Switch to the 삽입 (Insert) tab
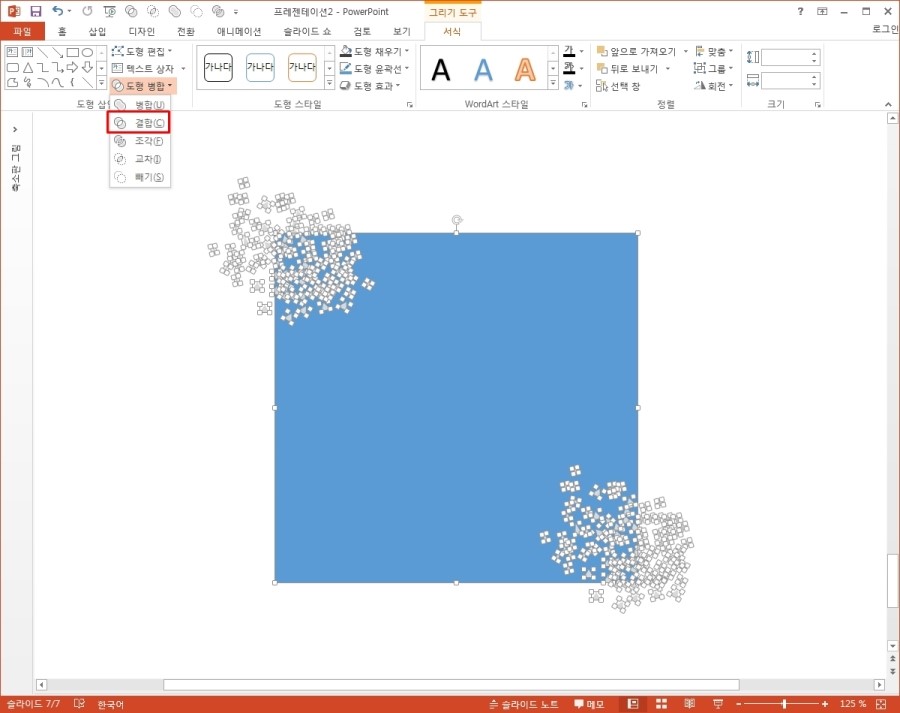The image size is (900, 713). [97, 32]
